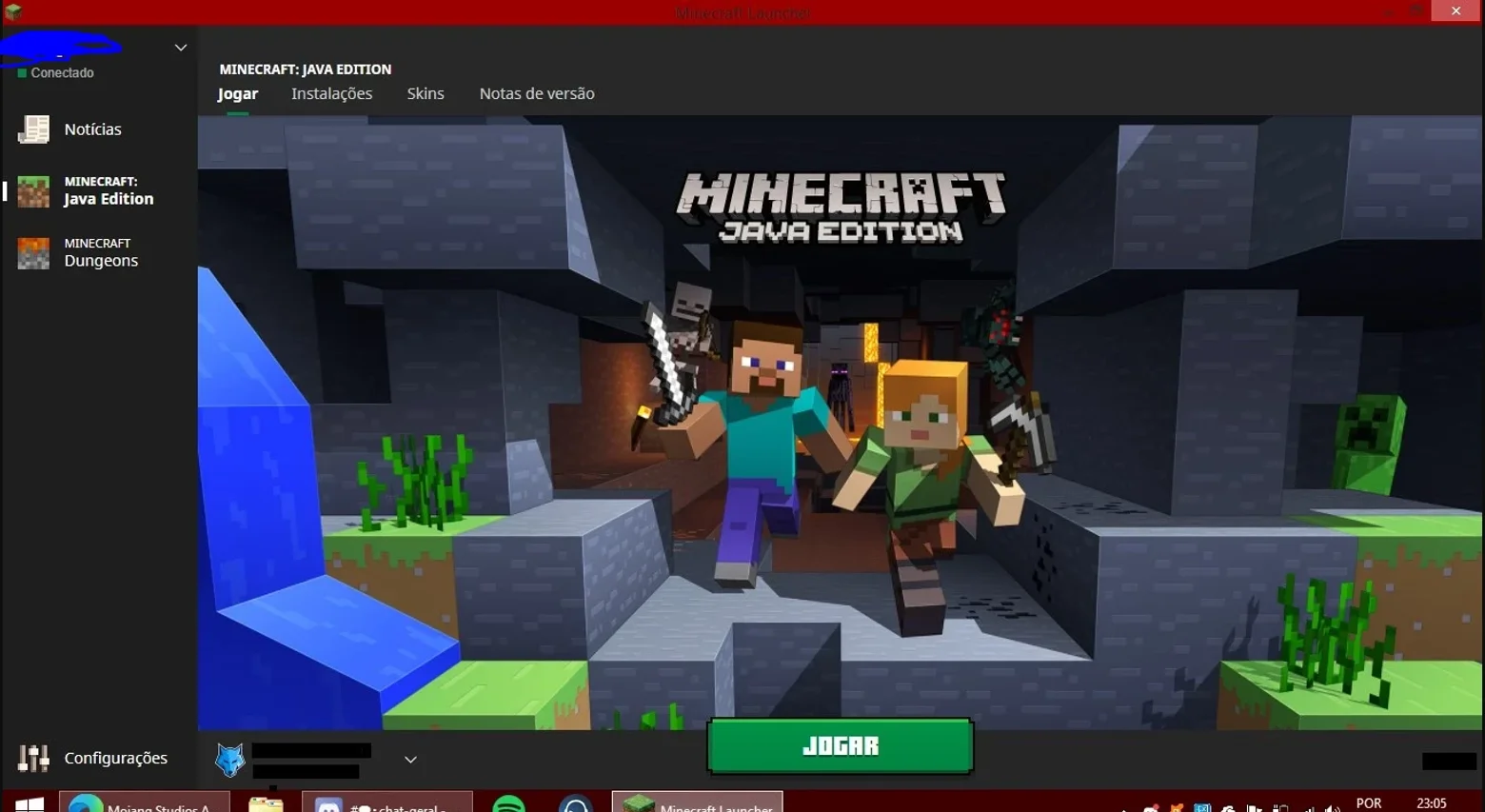This screenshot has height=812, width=1485.
Task: Expand the installation selector chevron
Action: (x=410, y=760)
